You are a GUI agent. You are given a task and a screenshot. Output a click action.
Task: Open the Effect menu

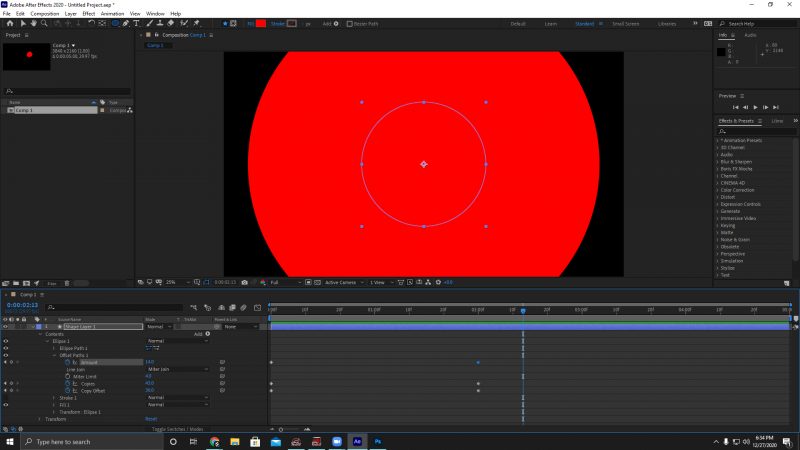(x=89, y=14)
